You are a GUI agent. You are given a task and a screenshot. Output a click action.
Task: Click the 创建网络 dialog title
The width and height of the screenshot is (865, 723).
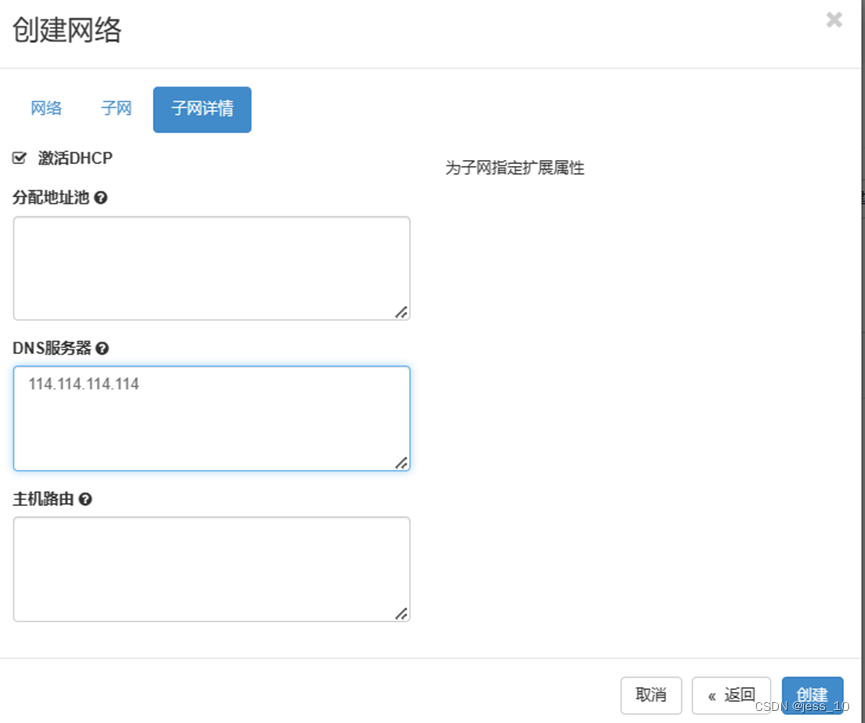(67, 30)
